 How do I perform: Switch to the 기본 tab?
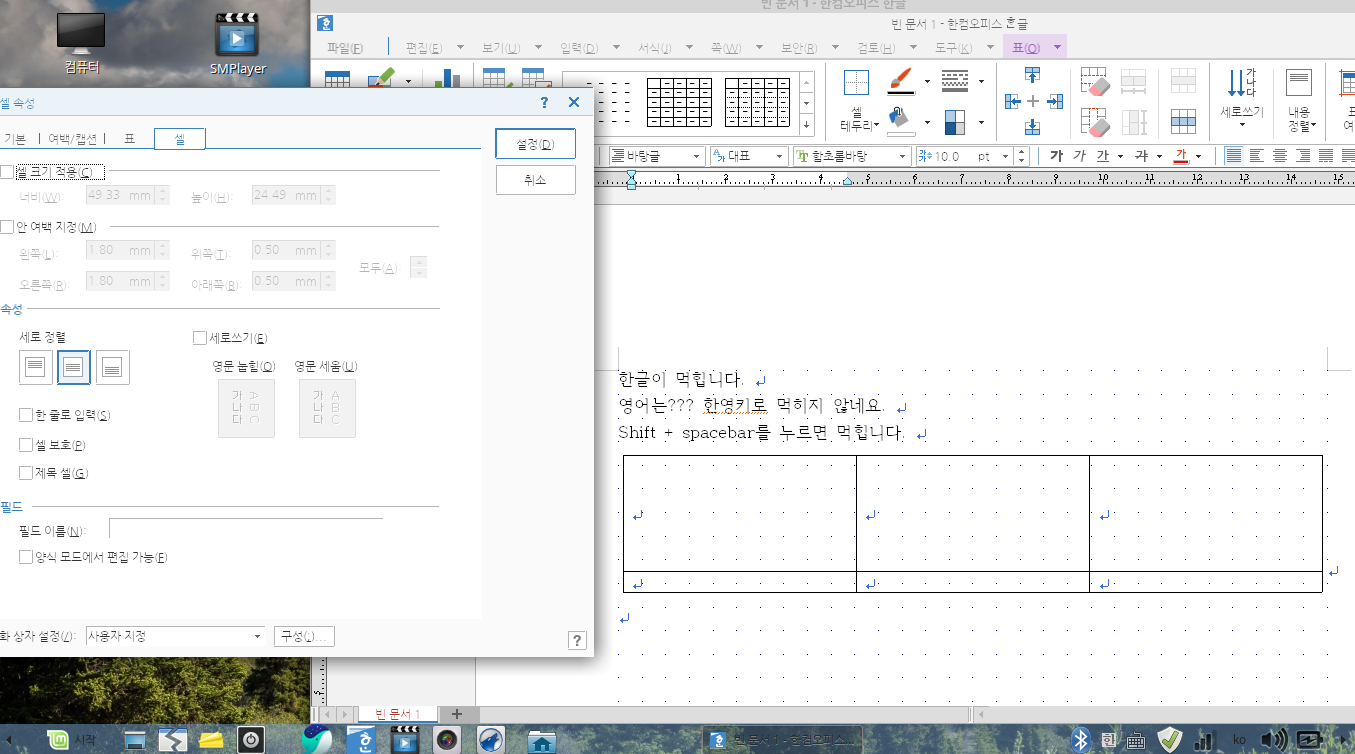pyautogui.click(x=15, y=139)
